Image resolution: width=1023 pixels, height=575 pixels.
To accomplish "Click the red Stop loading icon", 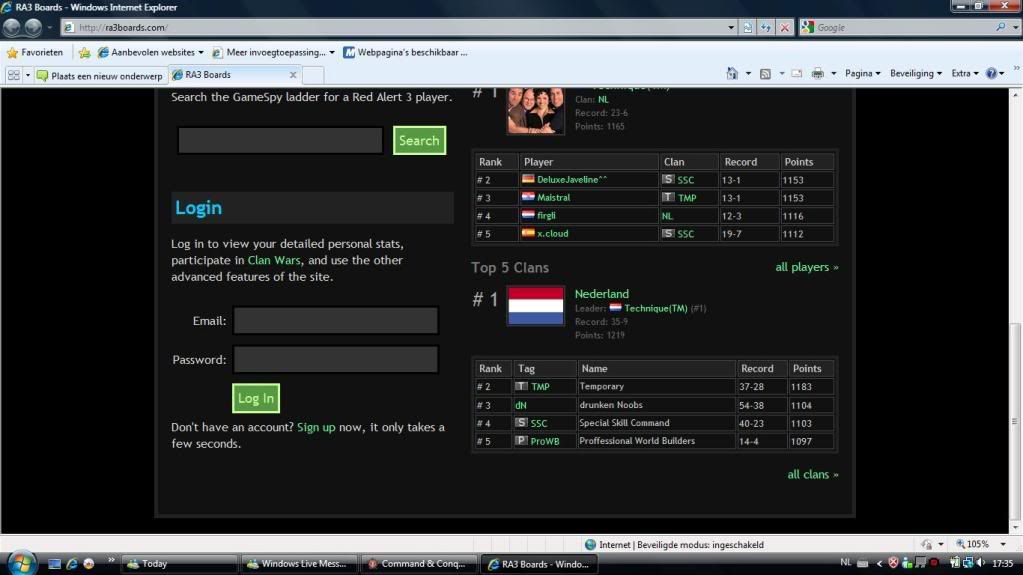I will pos(785,27).
